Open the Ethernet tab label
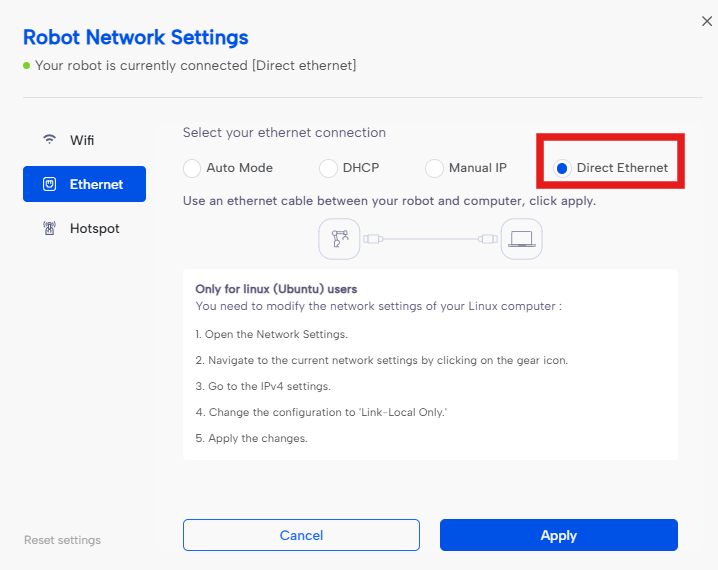This screenshot has width=718, height=570. coord(96,184)
